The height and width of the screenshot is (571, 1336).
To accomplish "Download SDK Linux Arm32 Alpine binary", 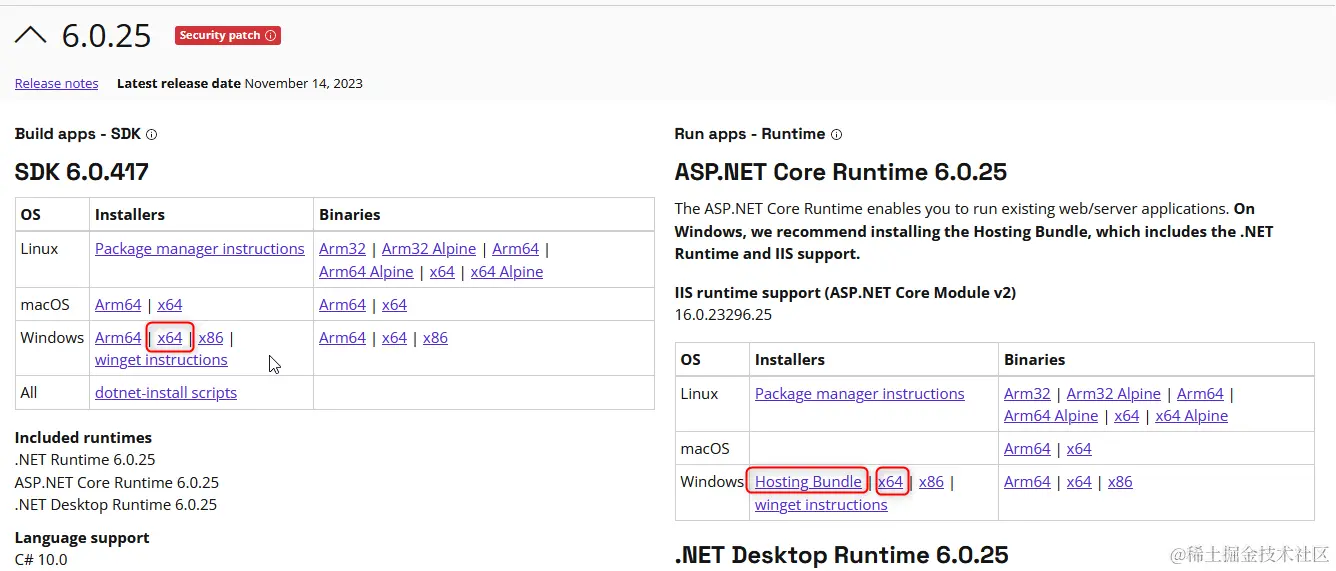I will 429,249.
